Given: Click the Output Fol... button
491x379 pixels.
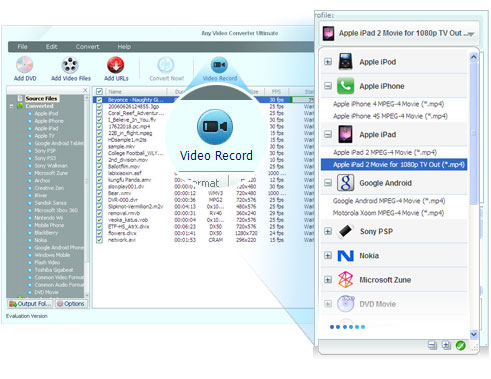Looking at the screenshot, I should click(30, 304).
